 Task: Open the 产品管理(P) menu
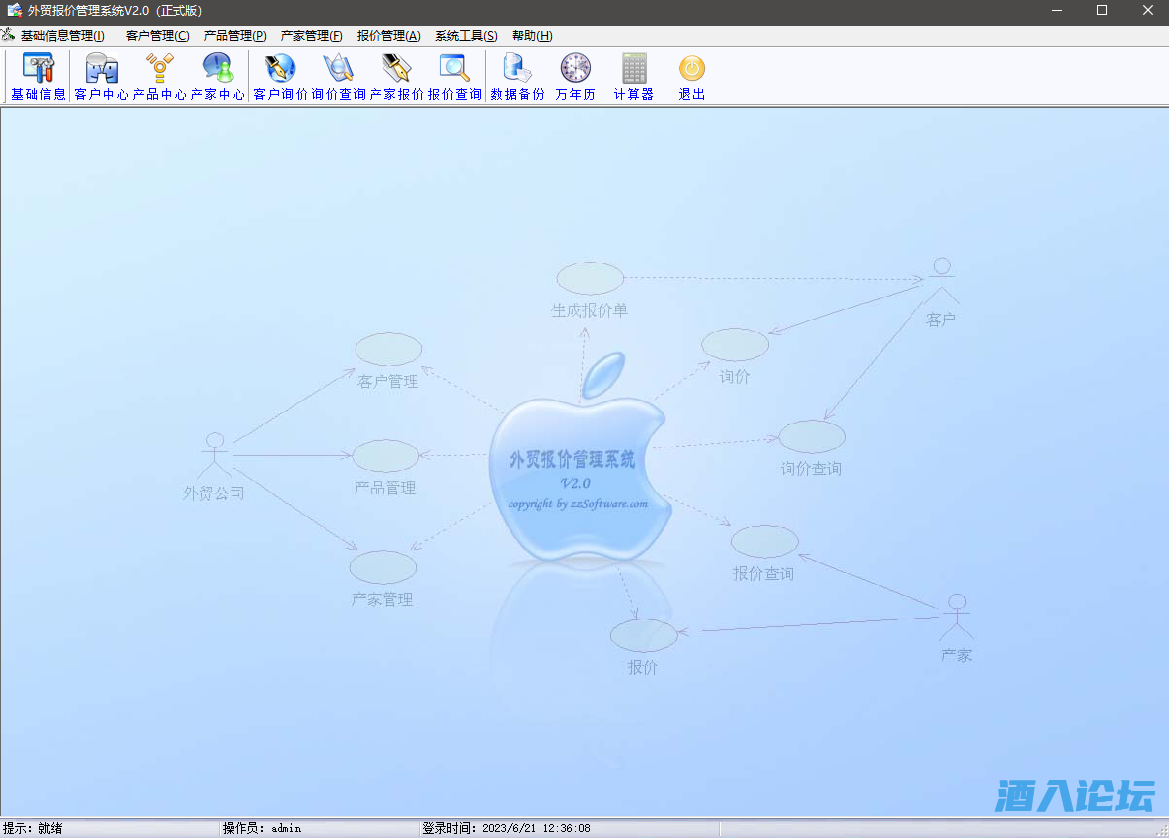[x=235, y=36]
